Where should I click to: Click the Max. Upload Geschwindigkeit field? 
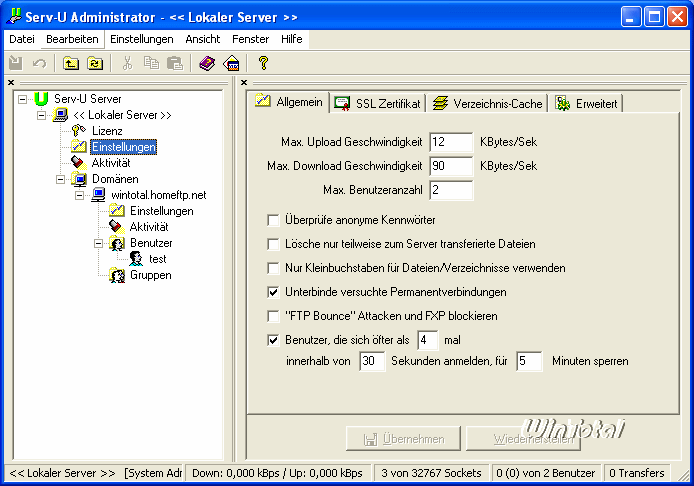pos(451,142)
